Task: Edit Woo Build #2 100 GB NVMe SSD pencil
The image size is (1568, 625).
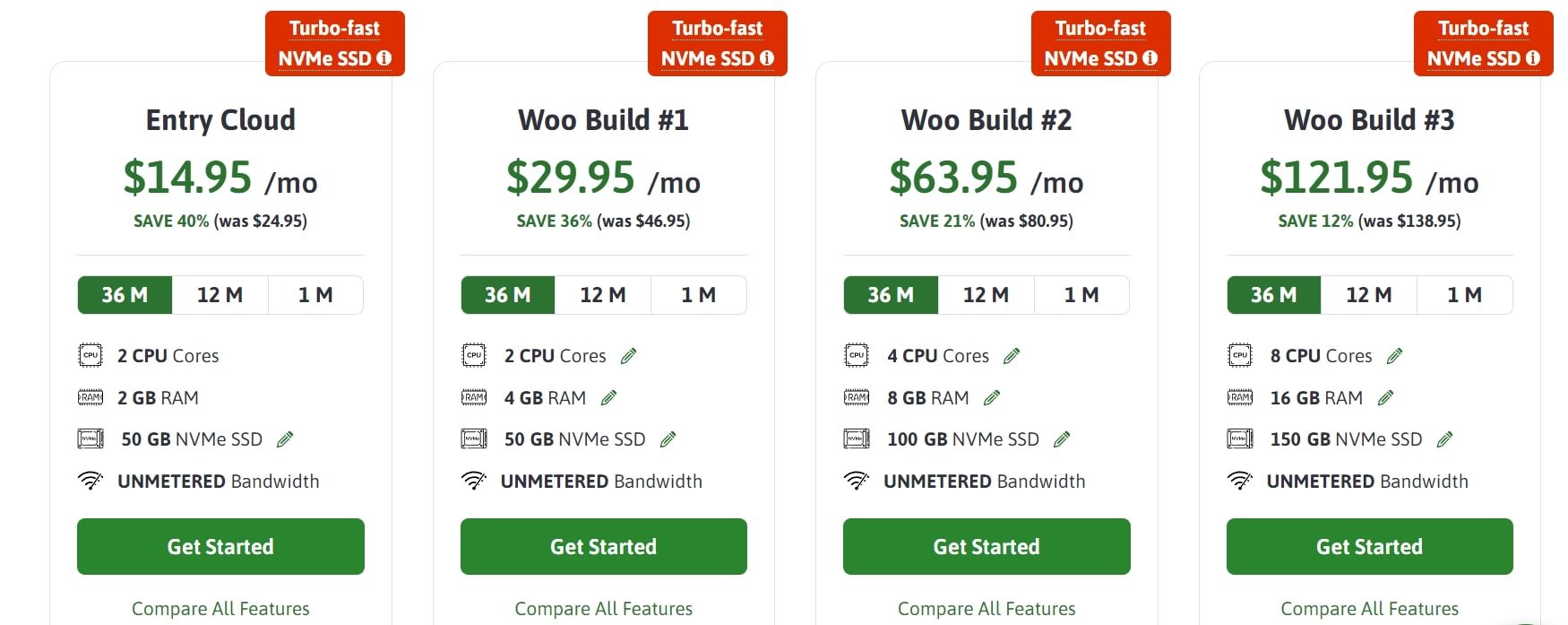Action: point(1062,439)
